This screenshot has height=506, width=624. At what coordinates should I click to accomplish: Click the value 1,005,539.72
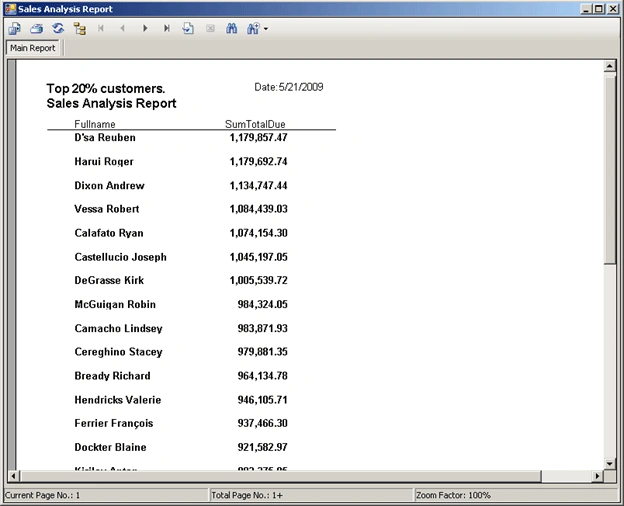[258, 280]
